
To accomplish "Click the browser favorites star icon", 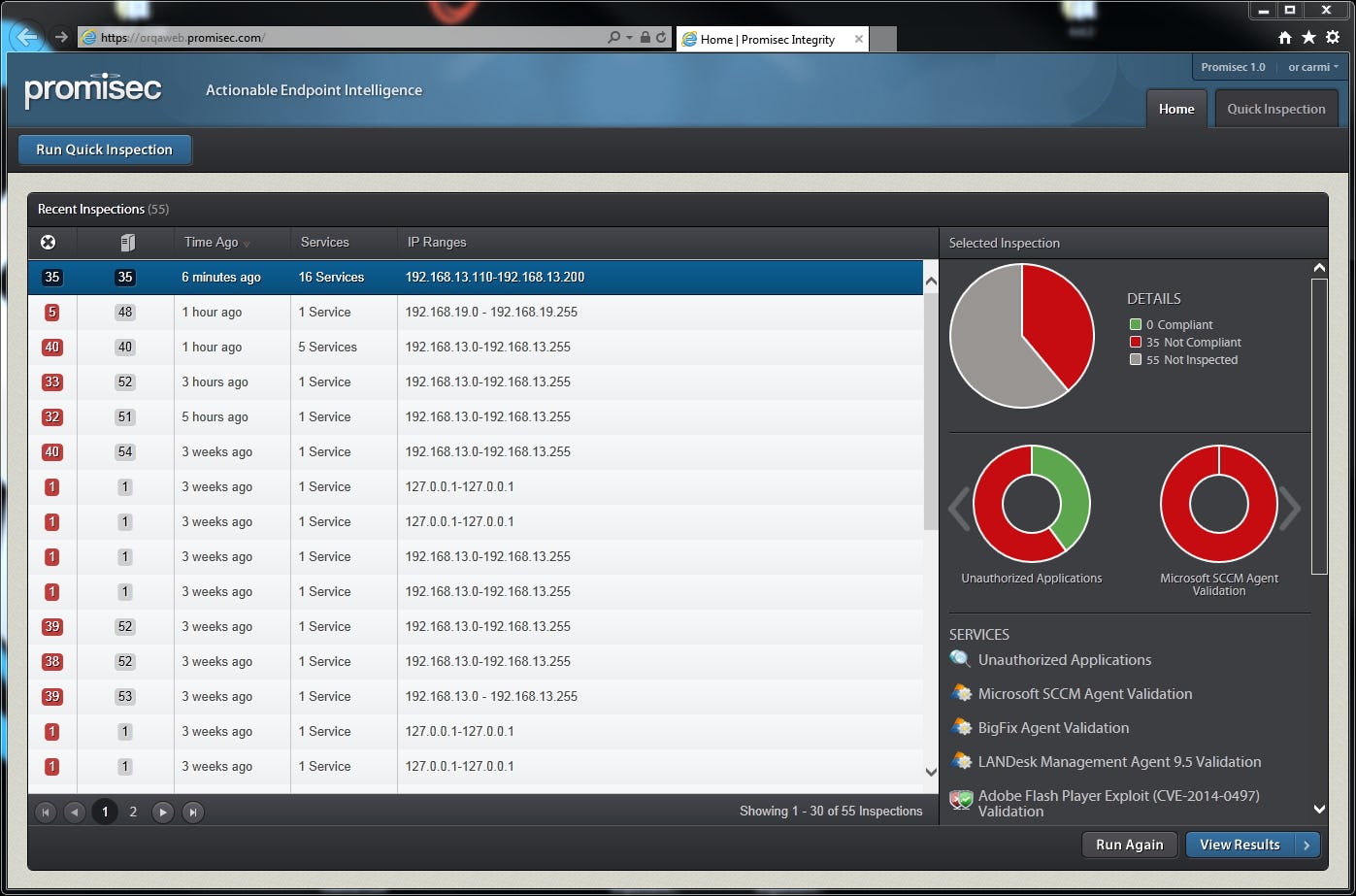I will [1307, 36].
